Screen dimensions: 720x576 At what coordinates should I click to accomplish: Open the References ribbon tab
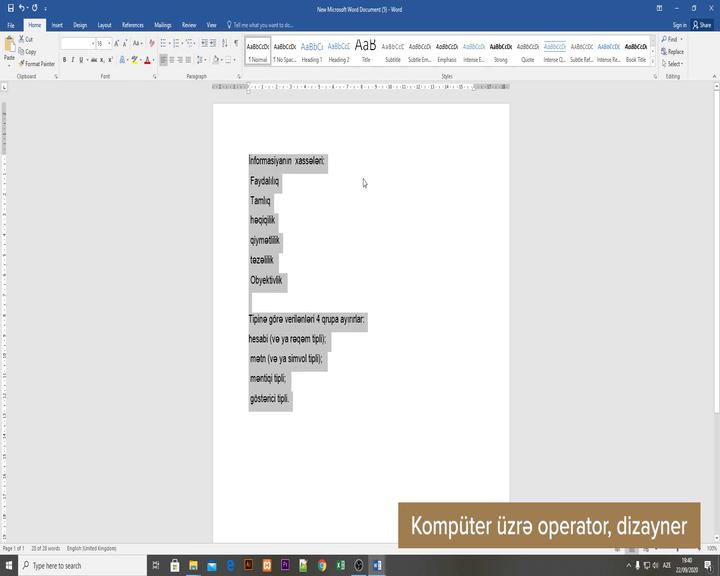pos(132,25)
